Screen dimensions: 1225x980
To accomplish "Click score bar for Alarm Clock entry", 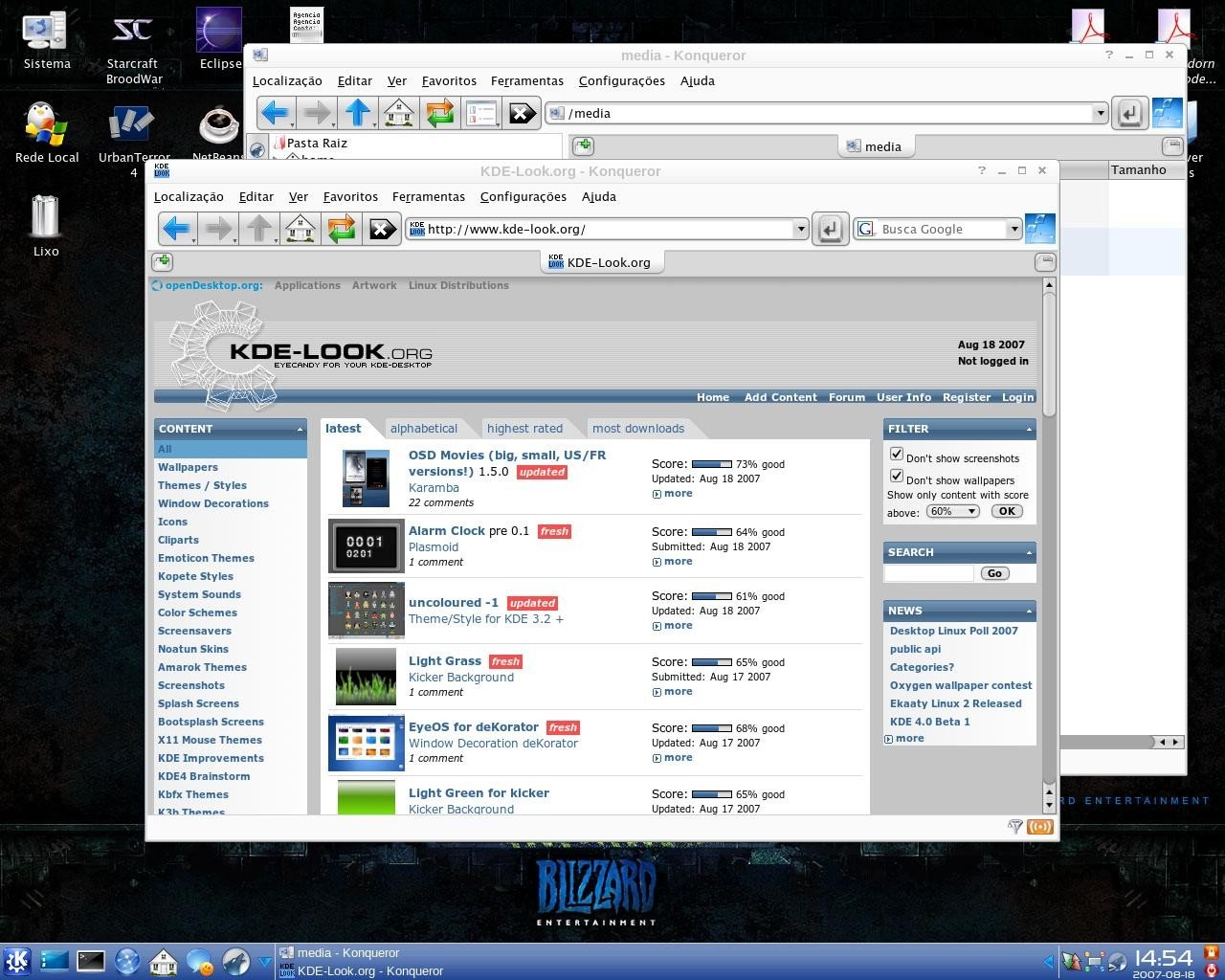I will [x=711, y=532].
